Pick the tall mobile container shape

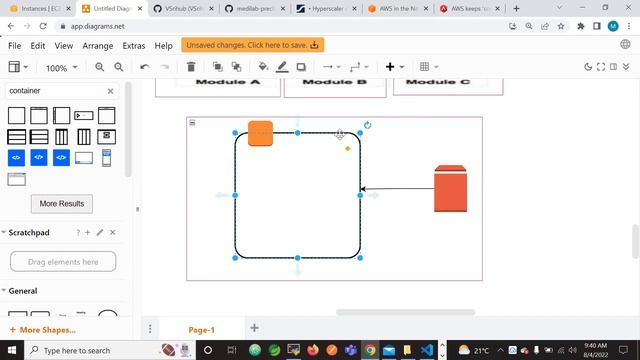click(107, 158)
